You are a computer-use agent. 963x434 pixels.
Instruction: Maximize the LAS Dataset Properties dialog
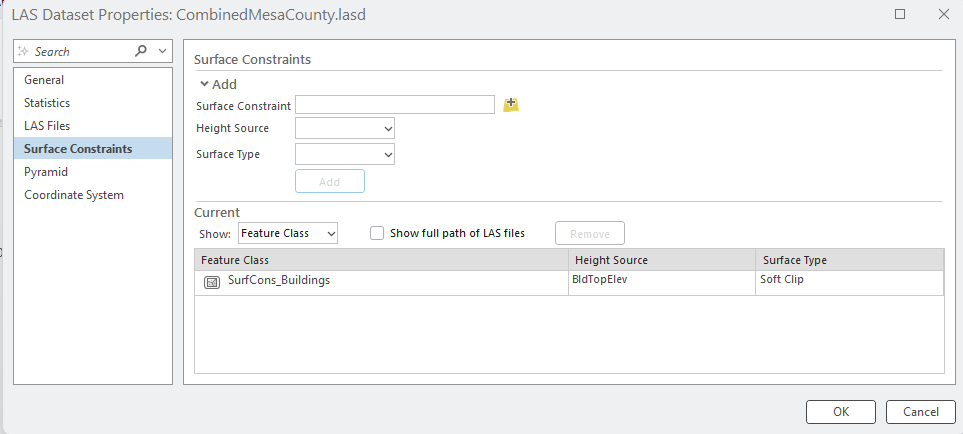(900, 14)
